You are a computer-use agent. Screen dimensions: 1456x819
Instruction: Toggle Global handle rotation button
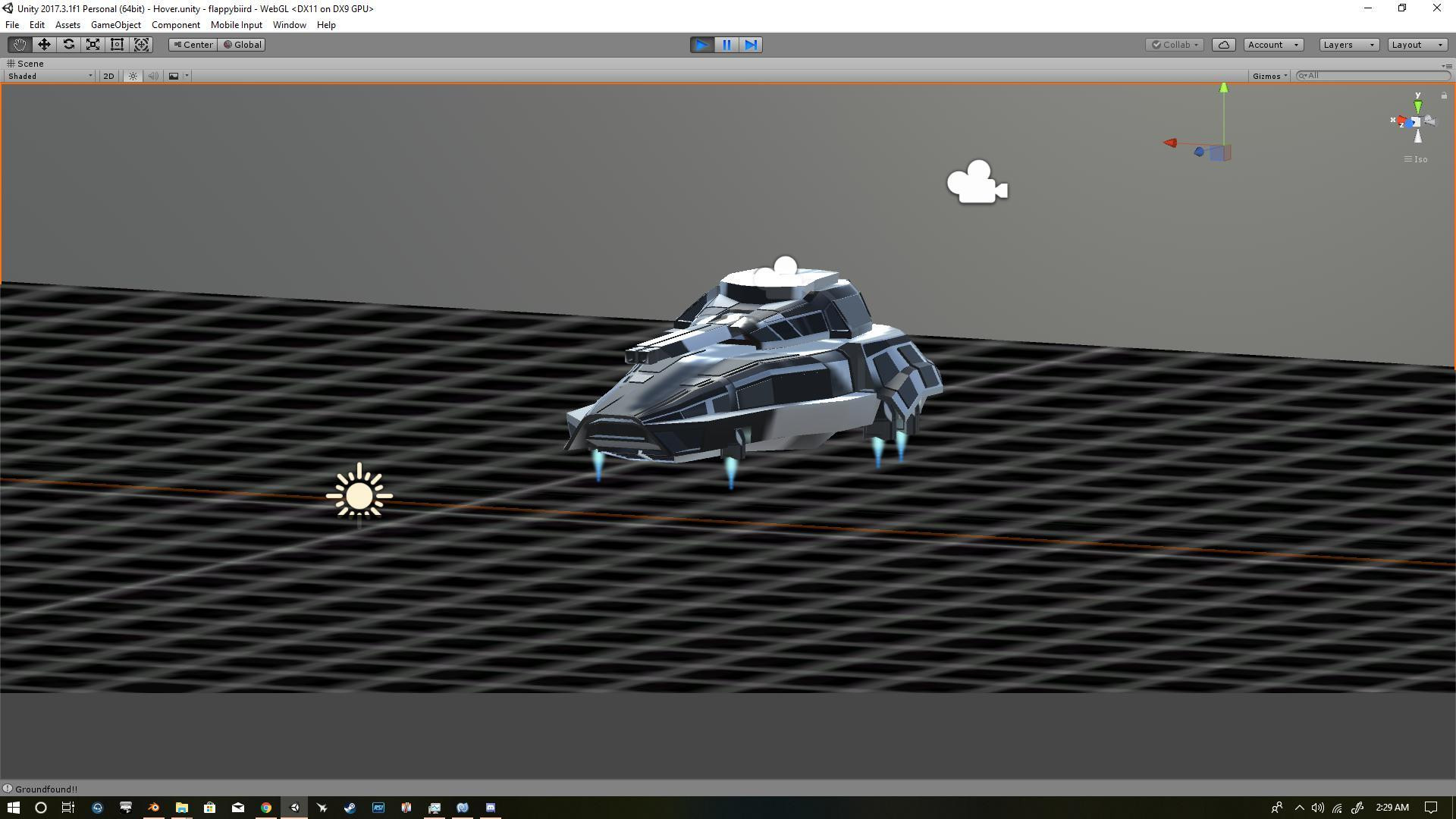[x=242, y=45]
